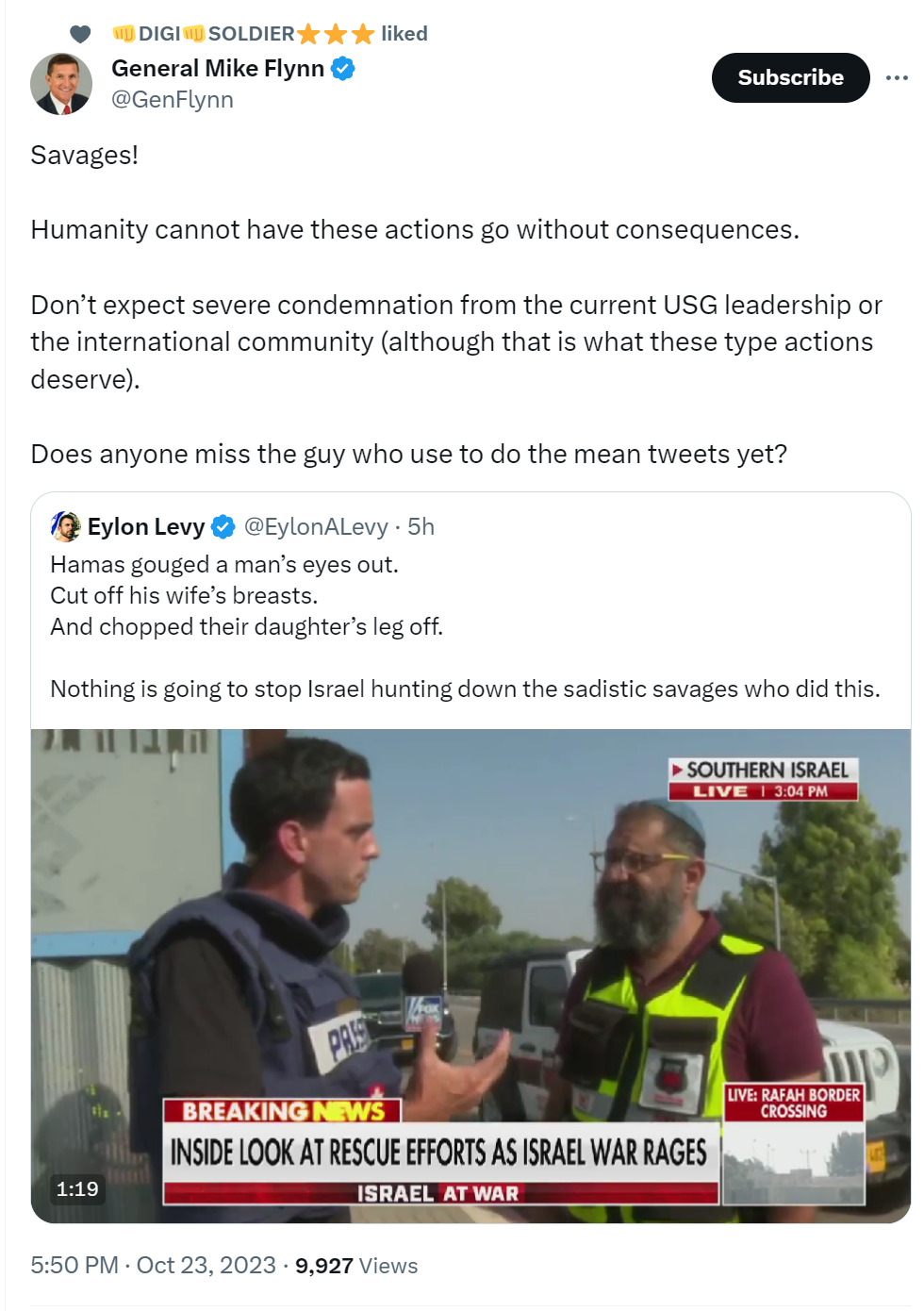
Task: Click the heart icon beside the liked notice
Action: (81, 34)
